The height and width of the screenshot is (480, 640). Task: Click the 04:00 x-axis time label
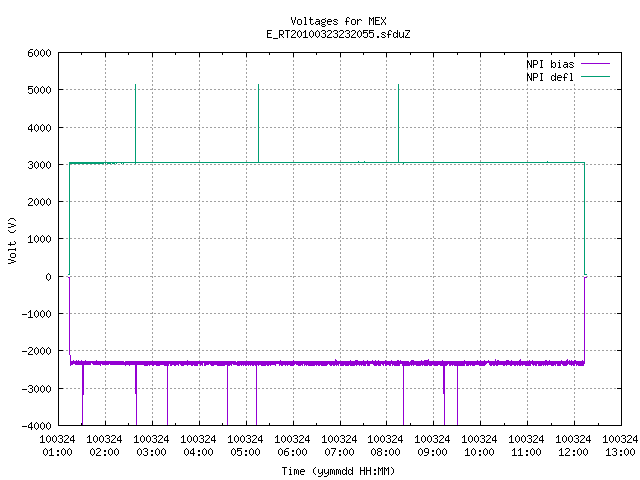tap(198, 452)
